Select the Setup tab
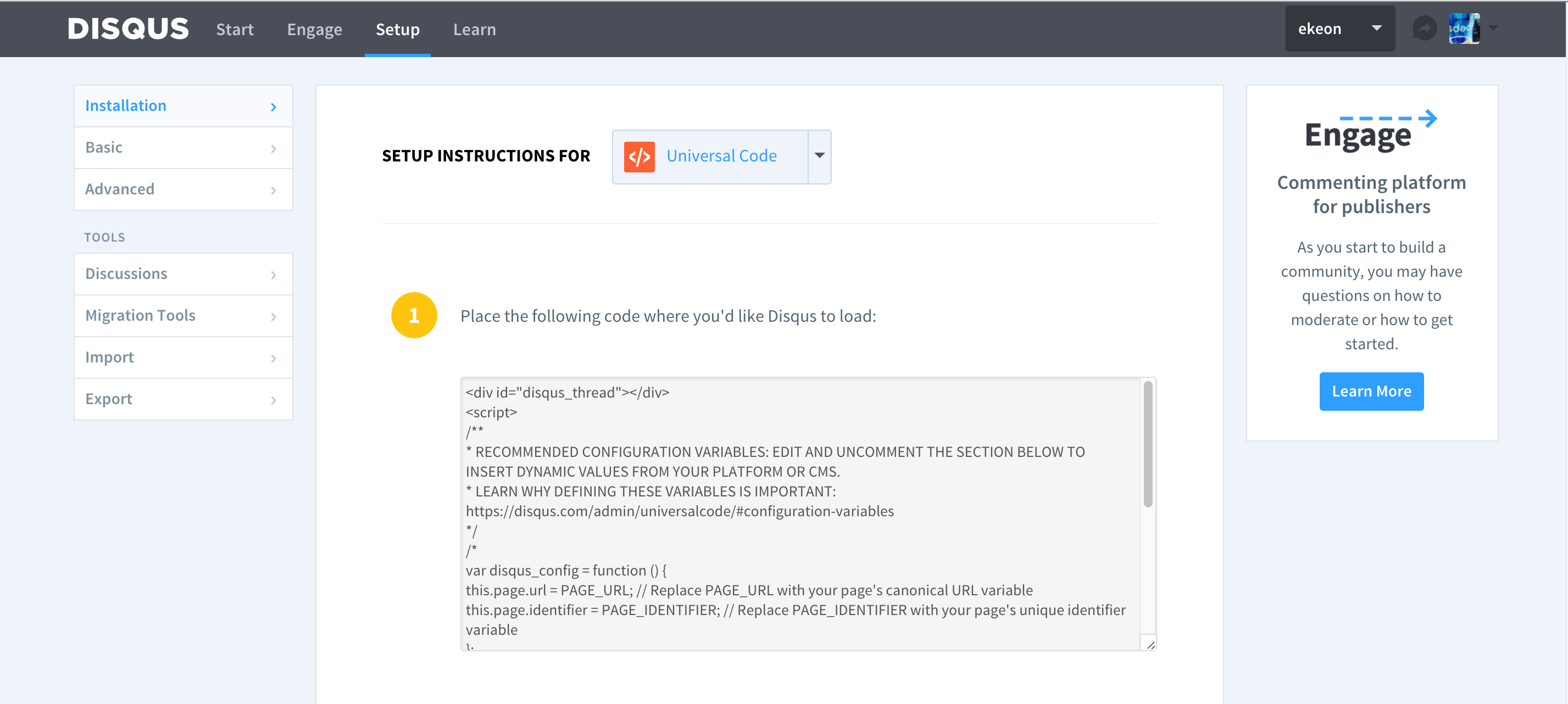The image size is (1568, 704). pyautogui.click(x=397, y=28)
